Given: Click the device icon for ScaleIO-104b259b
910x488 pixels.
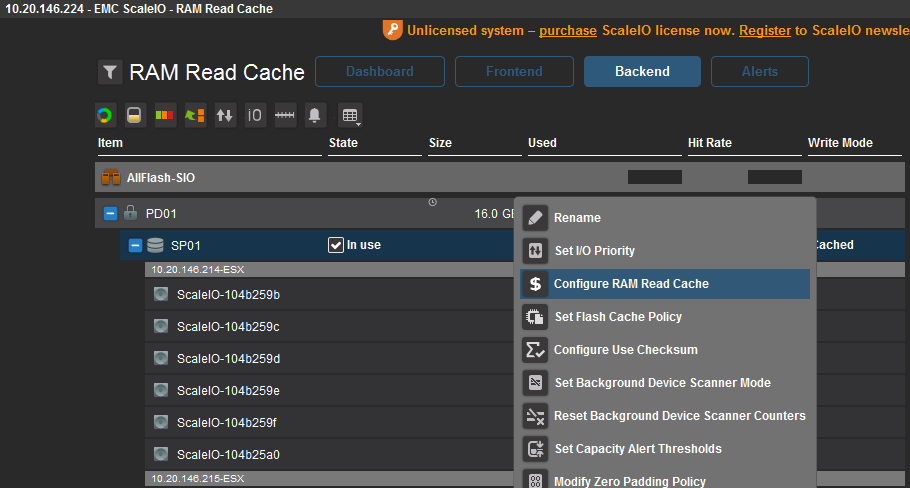Looking at the screenshot, I should tap(161, 294).
